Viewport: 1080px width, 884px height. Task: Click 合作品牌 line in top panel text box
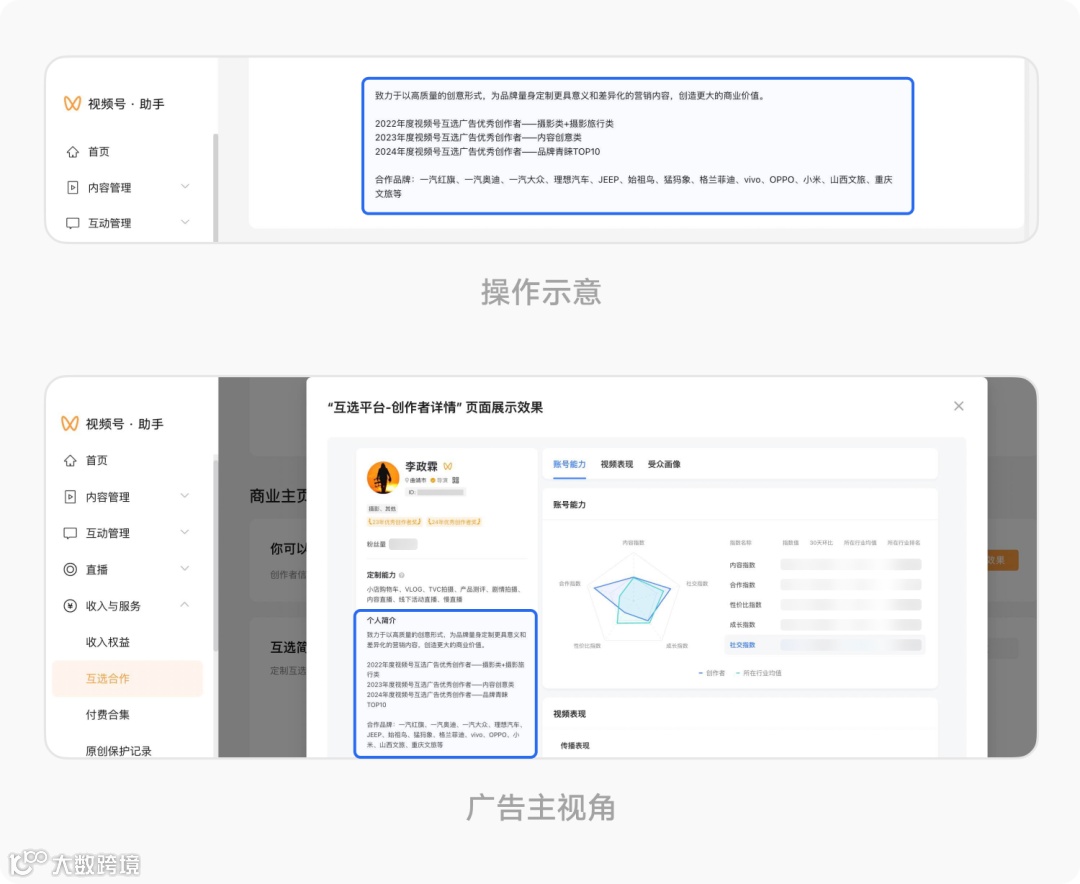point(633,187)
